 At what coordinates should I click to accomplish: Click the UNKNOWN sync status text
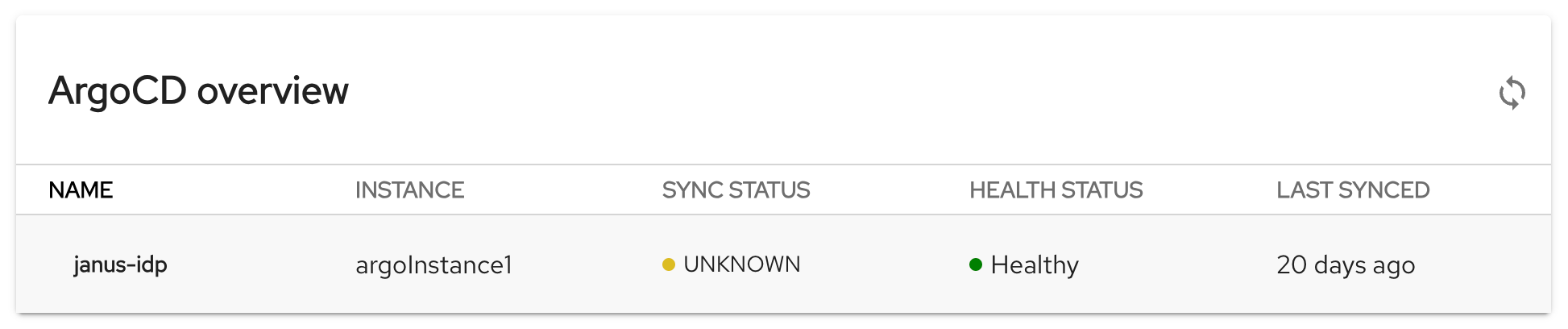(x=741, y=264)
